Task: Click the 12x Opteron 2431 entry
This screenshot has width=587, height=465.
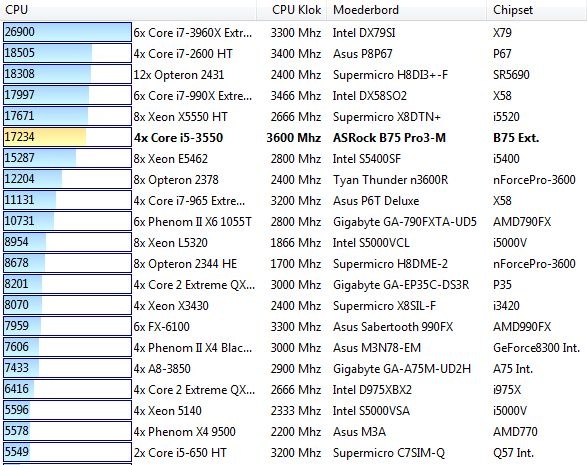Action: coord(179,75)
